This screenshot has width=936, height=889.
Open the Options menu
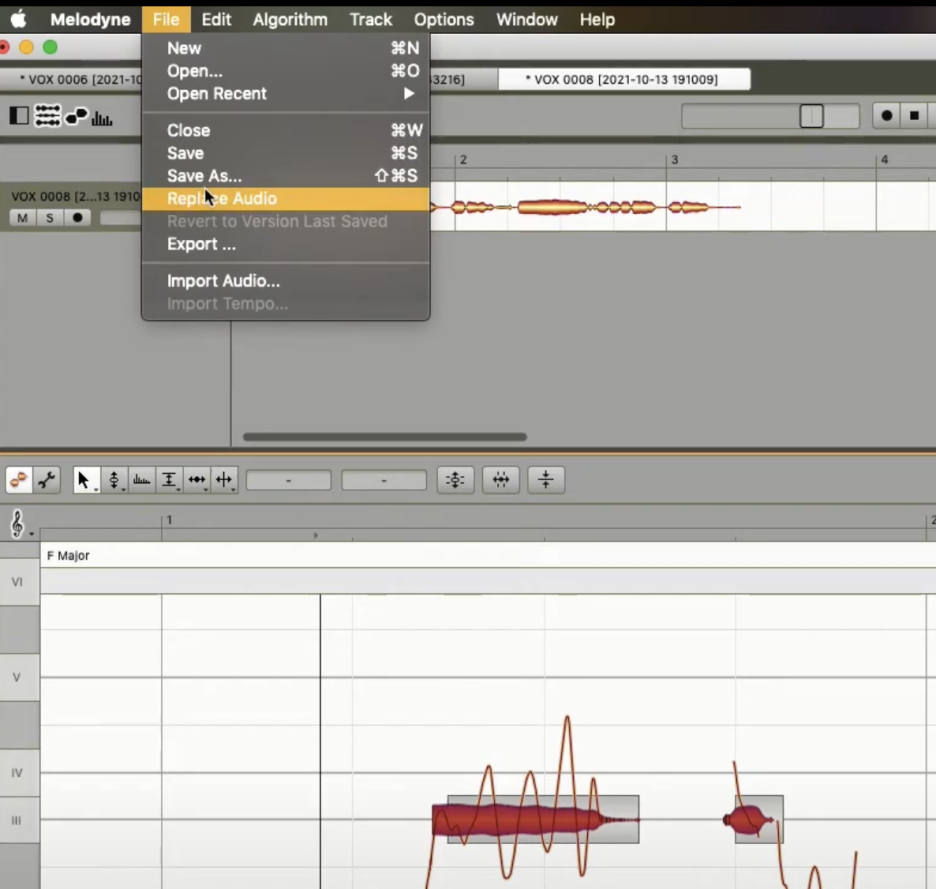pos(444,20)
